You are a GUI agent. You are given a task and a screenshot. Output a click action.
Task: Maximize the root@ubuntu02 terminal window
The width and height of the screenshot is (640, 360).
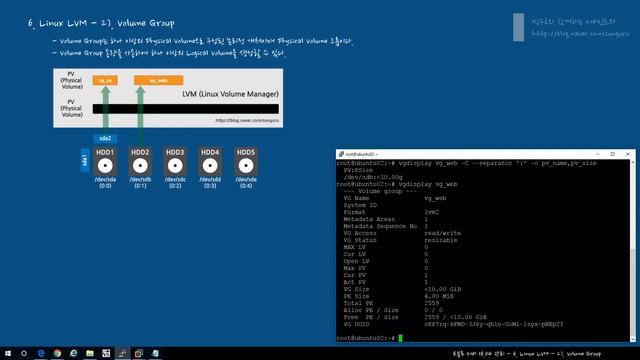click(x=613, y=154)
